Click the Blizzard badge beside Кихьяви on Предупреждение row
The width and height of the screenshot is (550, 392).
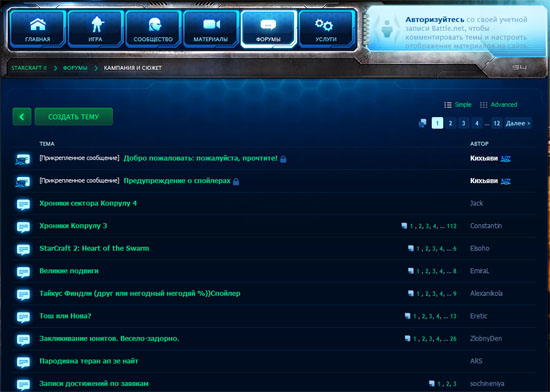point(505,181)
